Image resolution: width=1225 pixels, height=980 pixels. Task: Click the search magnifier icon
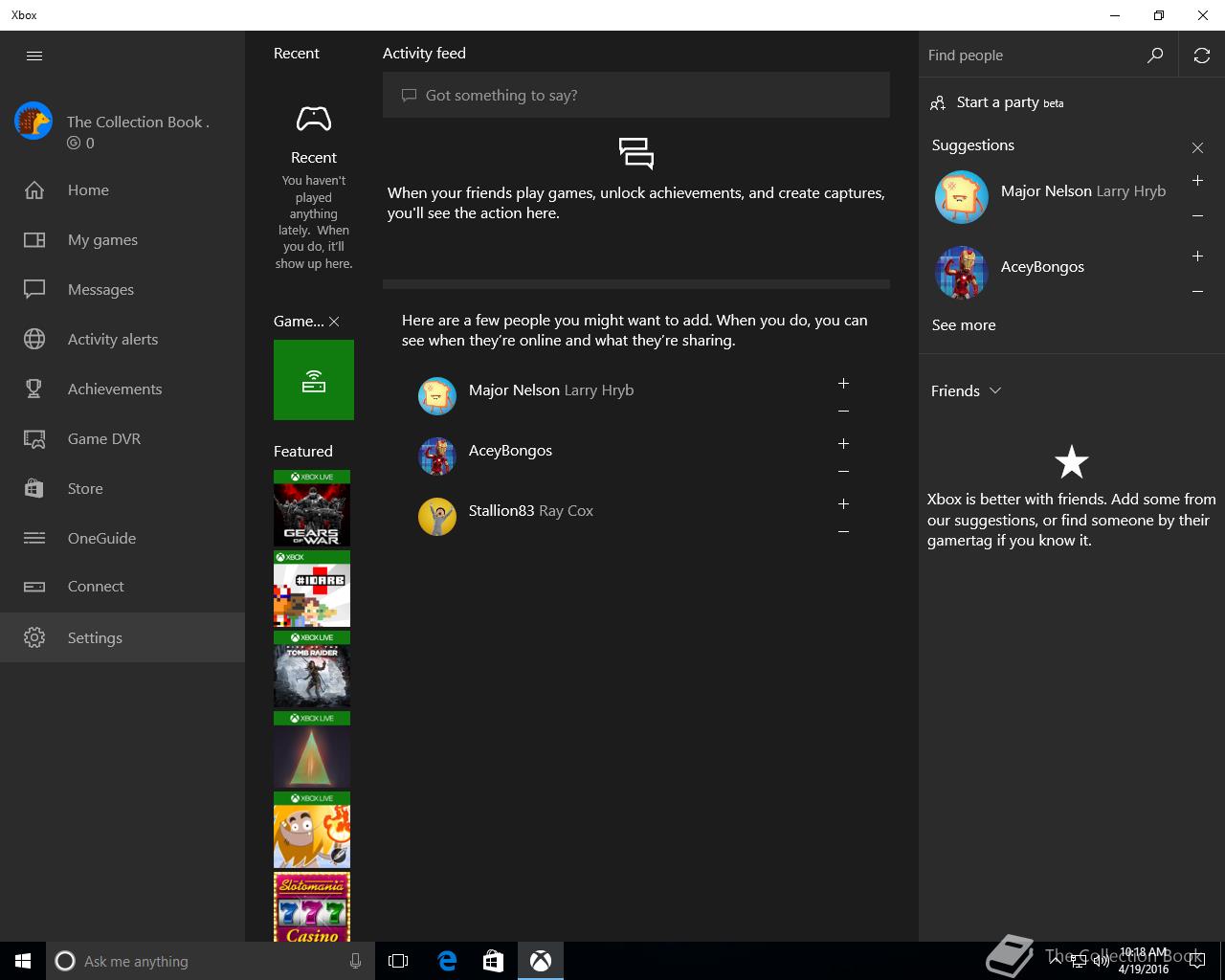coord(1155,56)
